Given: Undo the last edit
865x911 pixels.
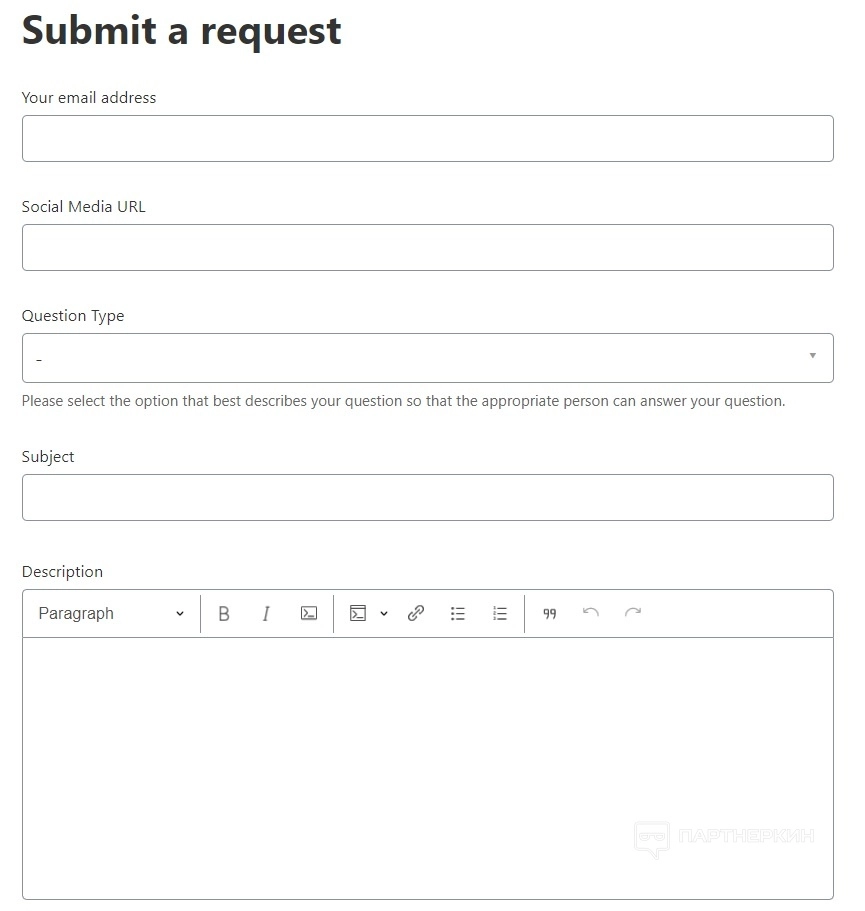Looking at the screenshot, I should 591,613.
